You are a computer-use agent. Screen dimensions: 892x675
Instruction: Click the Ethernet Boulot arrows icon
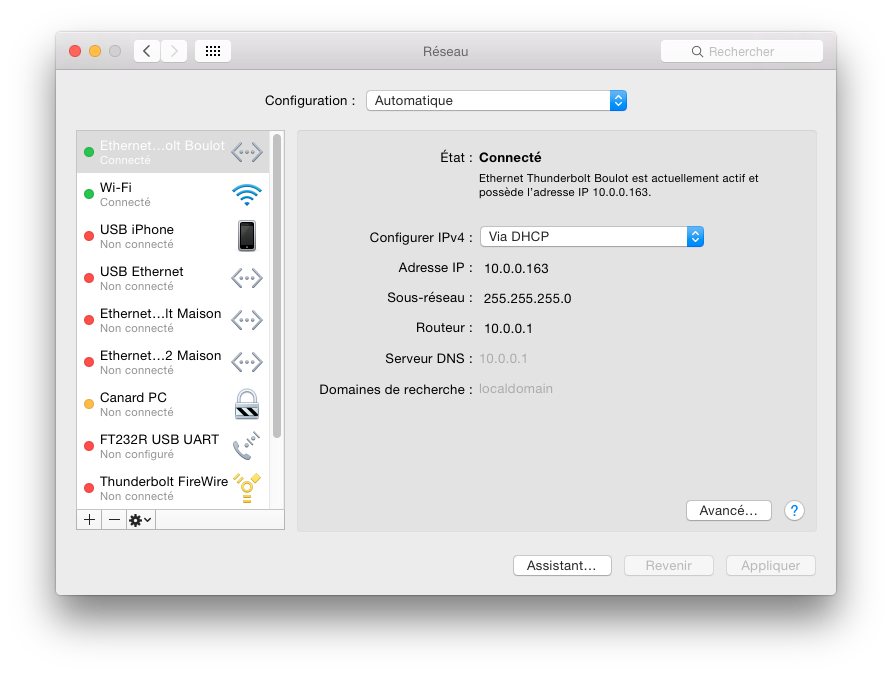pos(247,152)
